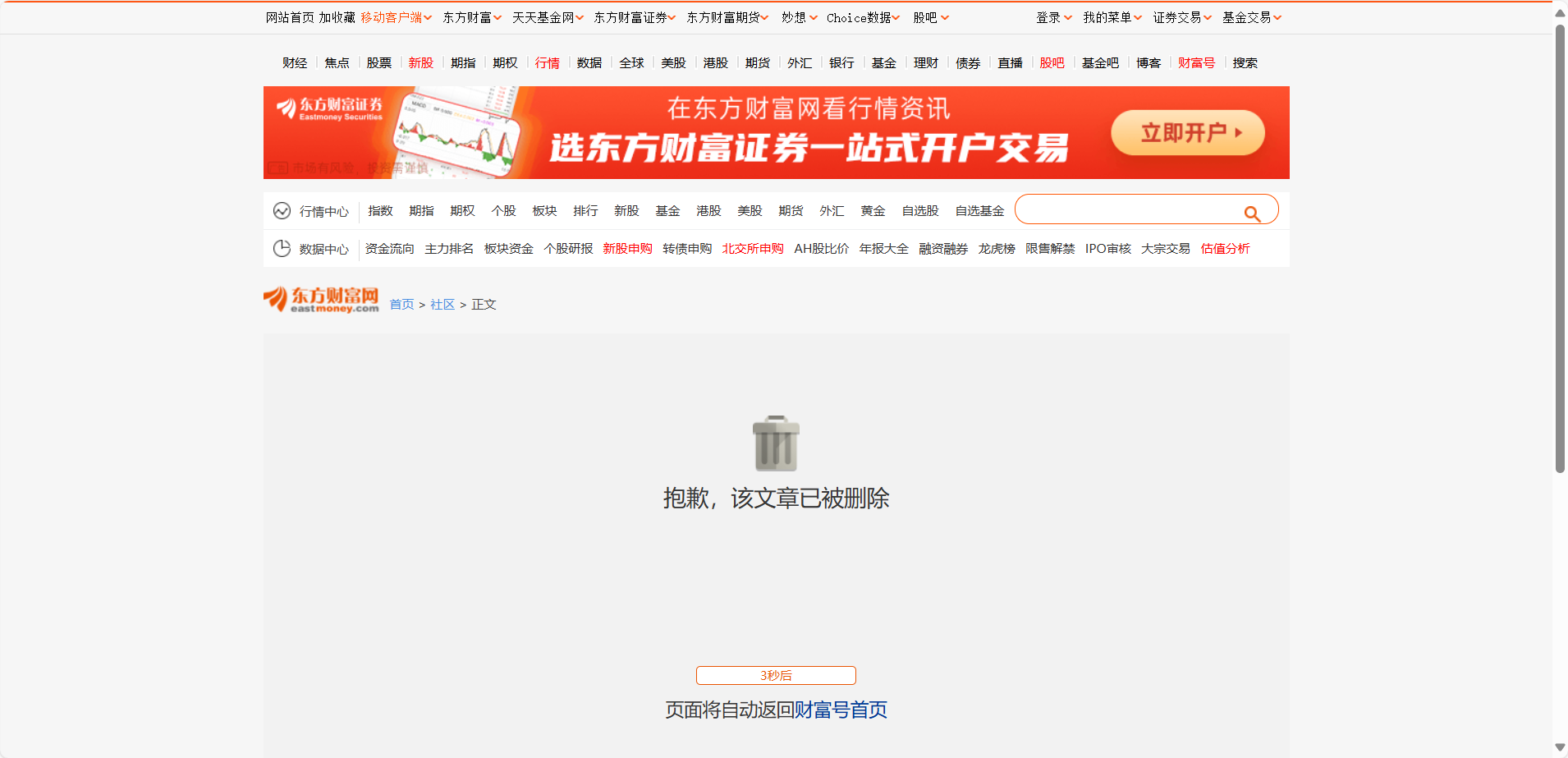Open 主力排名 in 数据中心 row
This screenshot has height=758, width=1568.
pyautogui.click(x=449, y=249)
